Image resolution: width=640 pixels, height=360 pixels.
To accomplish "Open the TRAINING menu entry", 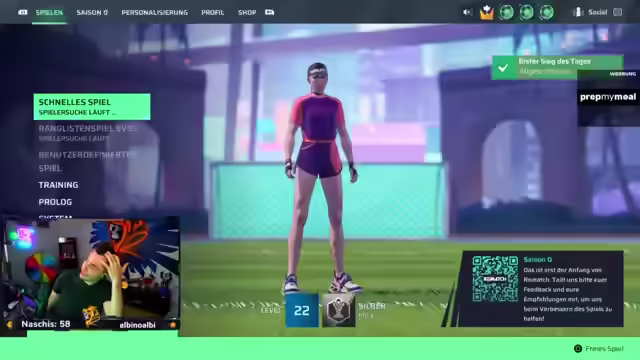I will pyautogui.click(x=58, y=185).
